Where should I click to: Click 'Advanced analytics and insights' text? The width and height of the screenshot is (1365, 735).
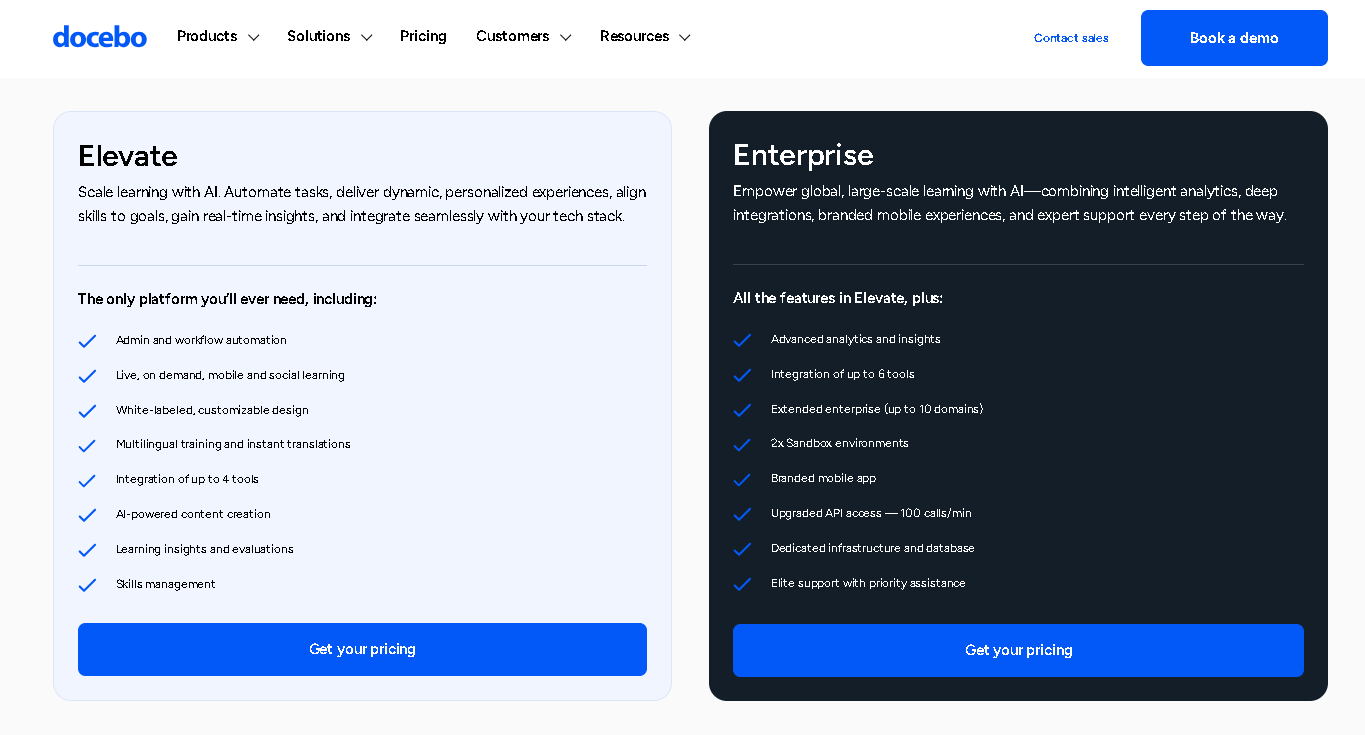[x=856, y=339]
